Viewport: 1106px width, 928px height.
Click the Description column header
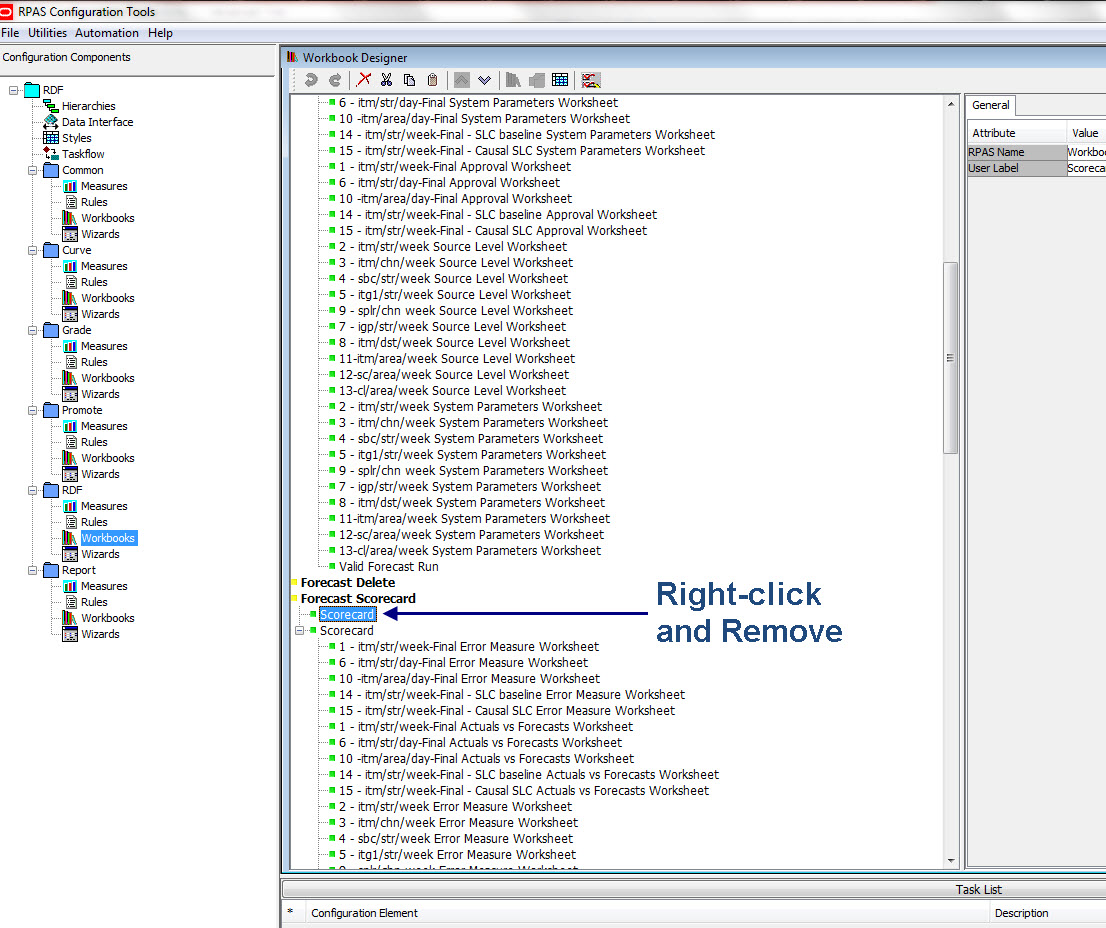tap(1048, 913)
